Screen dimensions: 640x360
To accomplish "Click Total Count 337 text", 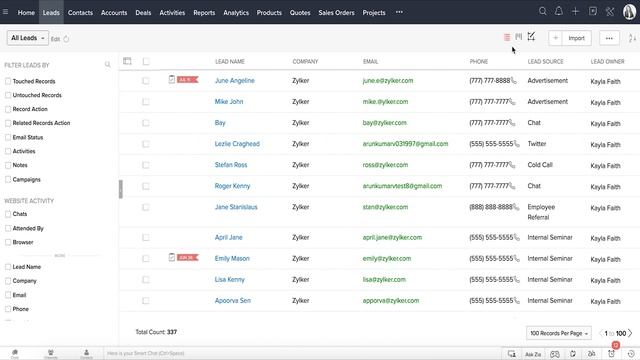I will pyautogui.click(x=156, y=332).
